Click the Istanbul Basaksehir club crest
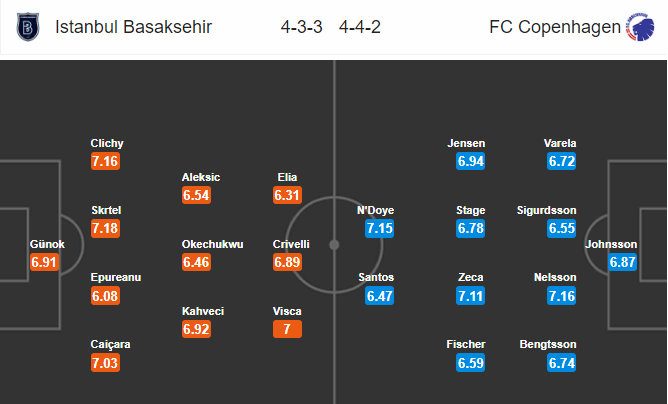This screenshot has height=404, width=668. [x=28, y=27]
